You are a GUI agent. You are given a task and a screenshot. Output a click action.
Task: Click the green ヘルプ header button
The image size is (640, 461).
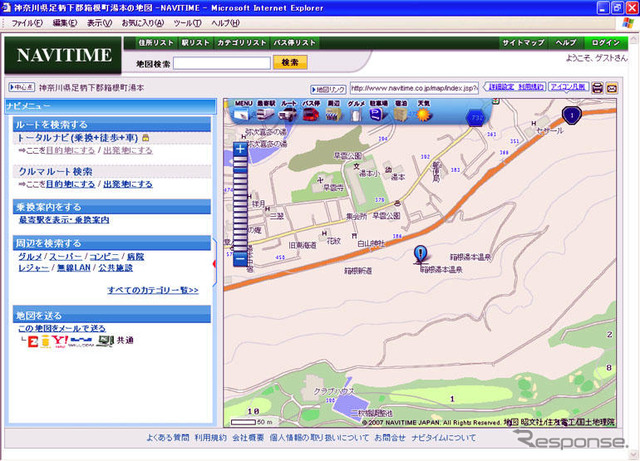[x=565, y=42]
